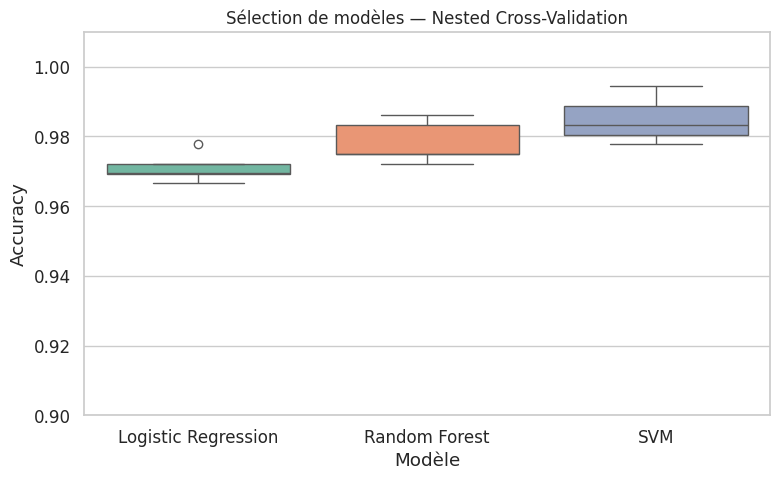Select the Logistic Regression outlier point
Image resolution: width=780 pixels, height=480 pixels.
pyautogui.click(x=198, y=144)
